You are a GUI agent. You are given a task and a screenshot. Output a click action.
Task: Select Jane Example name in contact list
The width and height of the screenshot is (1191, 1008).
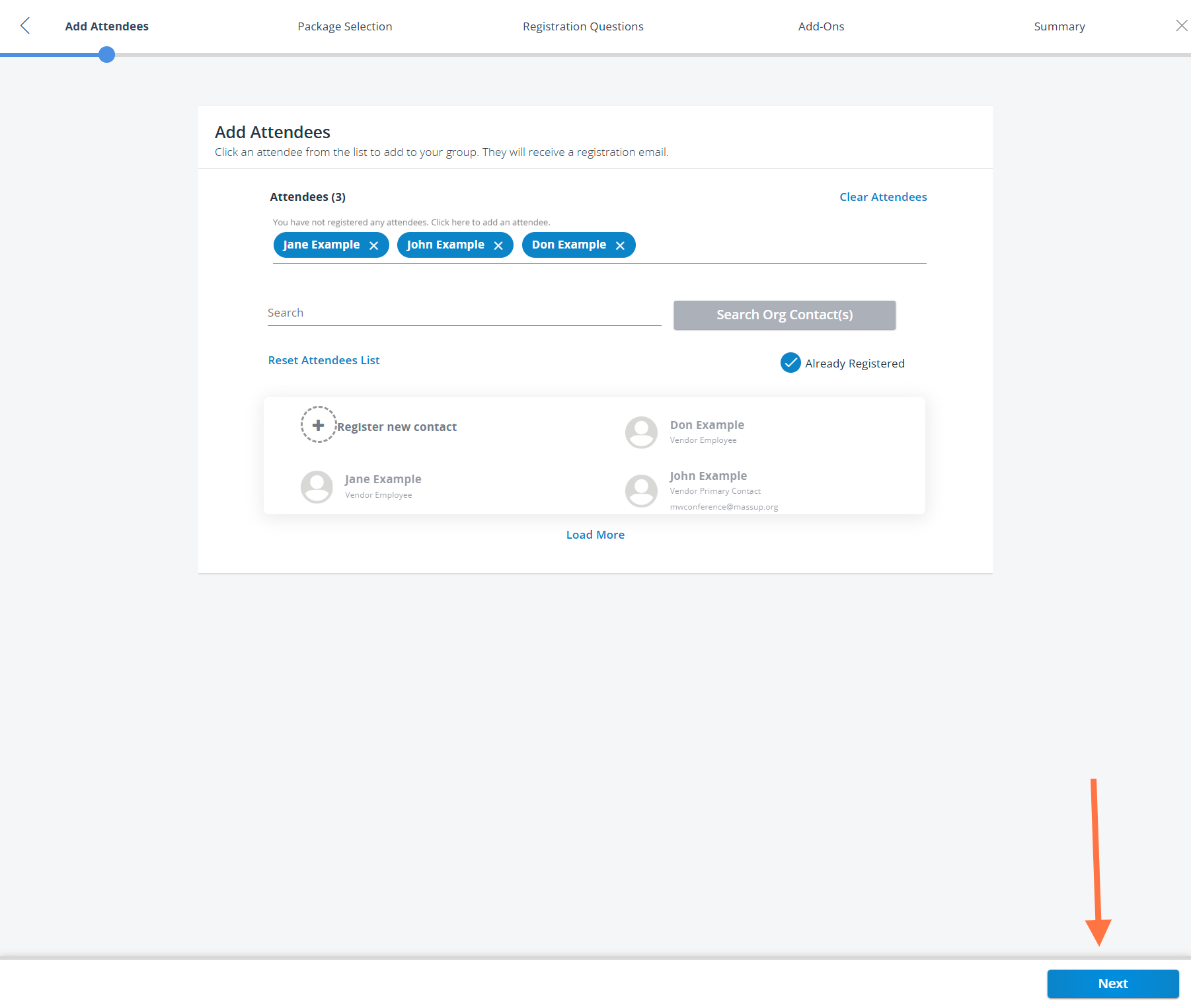(x=383, y=479)
